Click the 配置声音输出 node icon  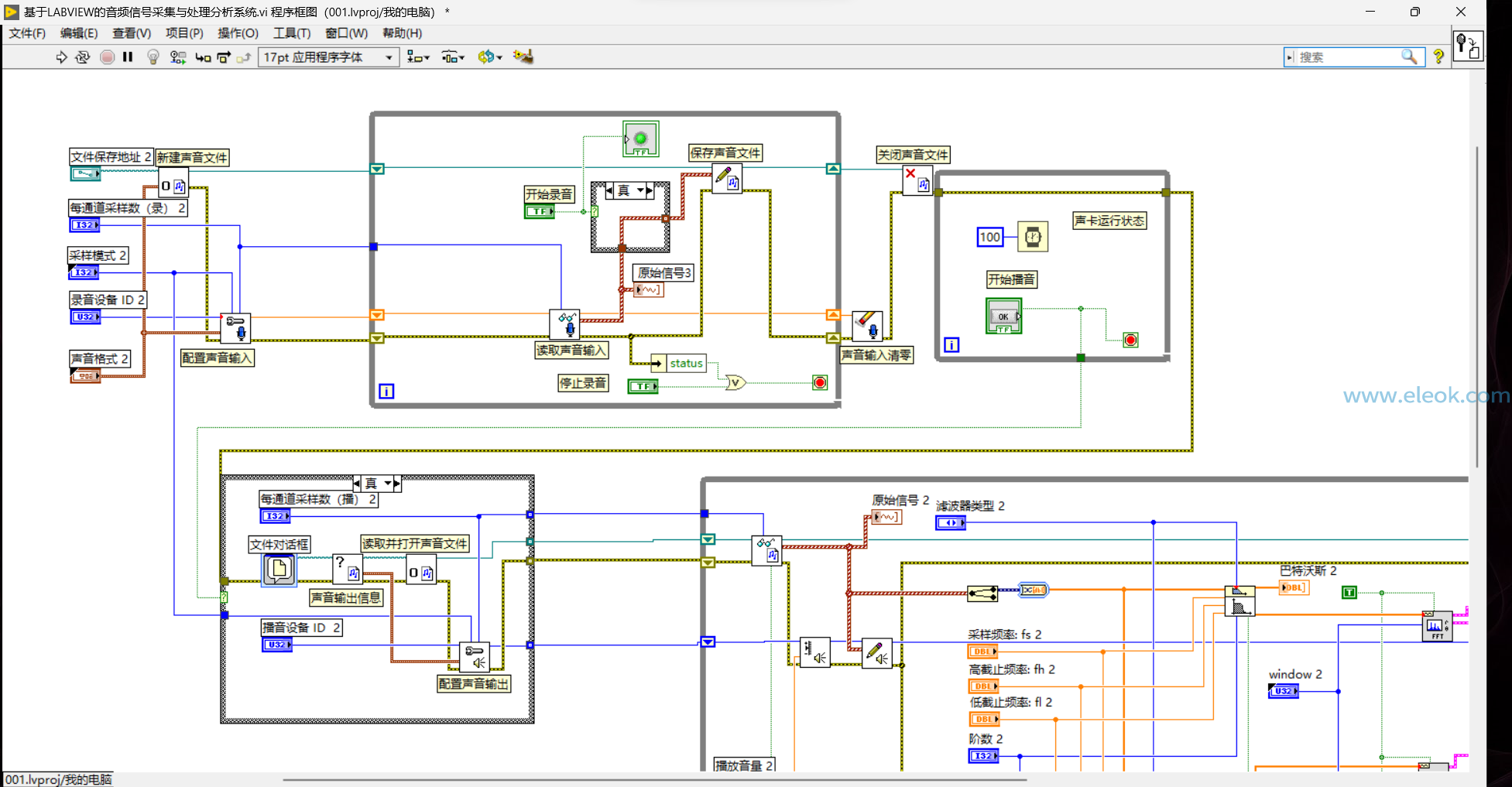pos(474,657)
